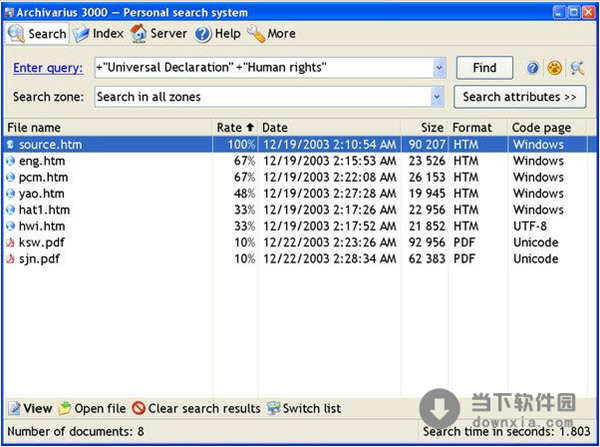Click the Enter query link
600x447 pixels.
[48, 68]
